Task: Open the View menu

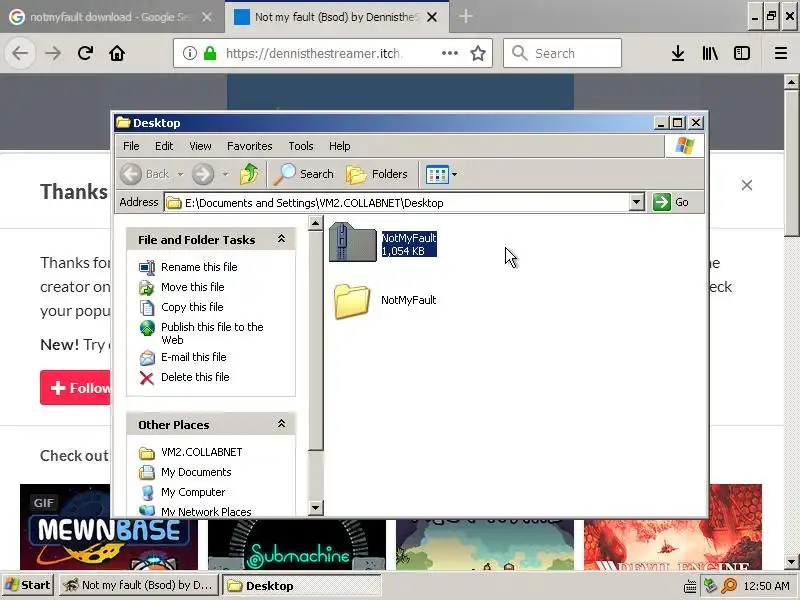Action: [200, 146]
